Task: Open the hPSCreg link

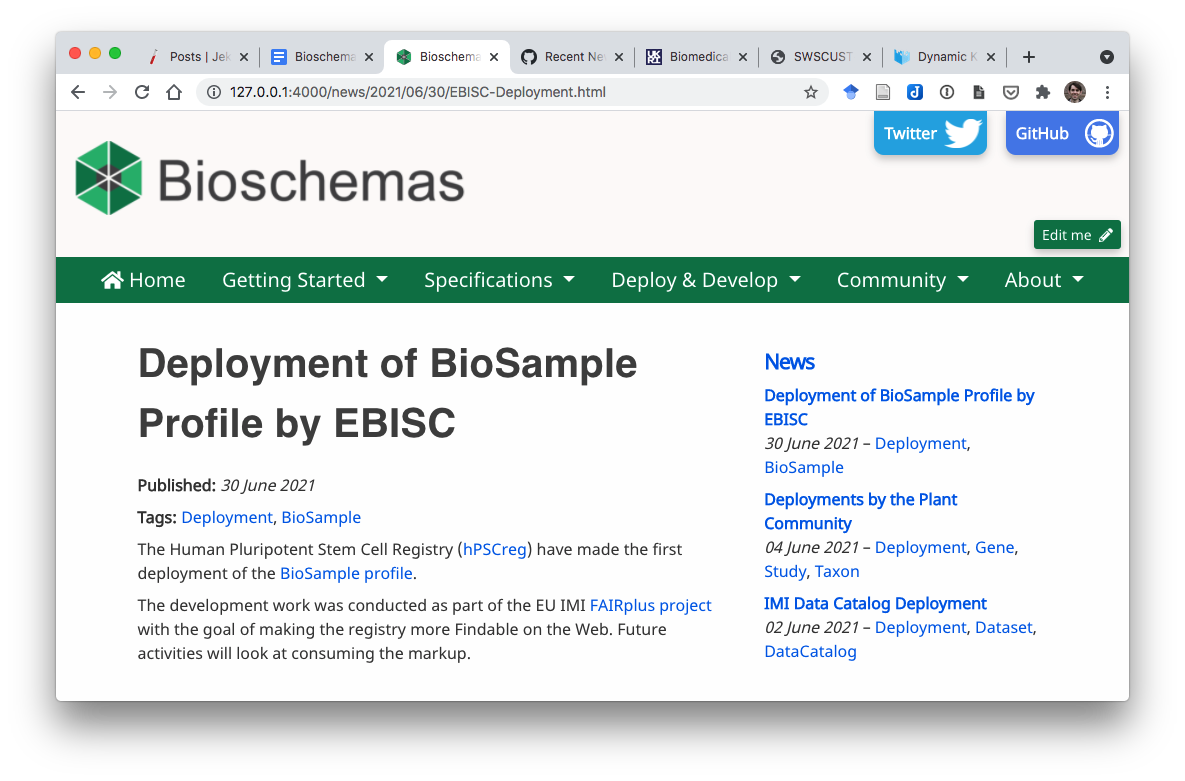Action: pyautogui.click(x=494, y=549)
